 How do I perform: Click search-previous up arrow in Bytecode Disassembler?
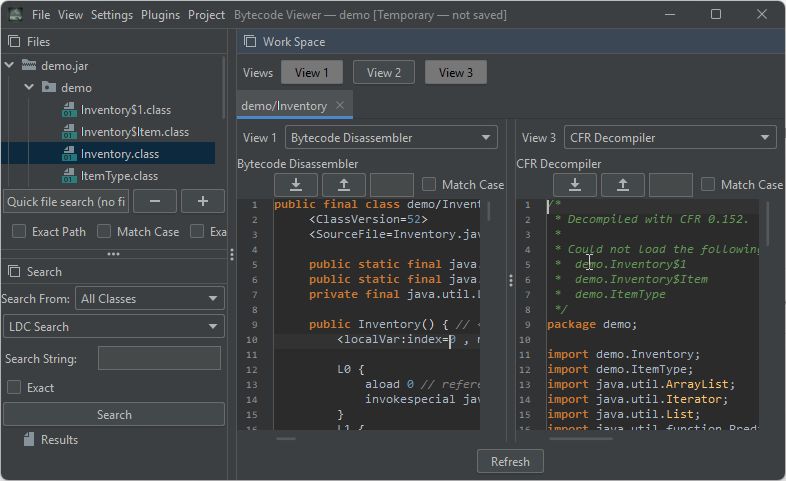pos(344,185)
